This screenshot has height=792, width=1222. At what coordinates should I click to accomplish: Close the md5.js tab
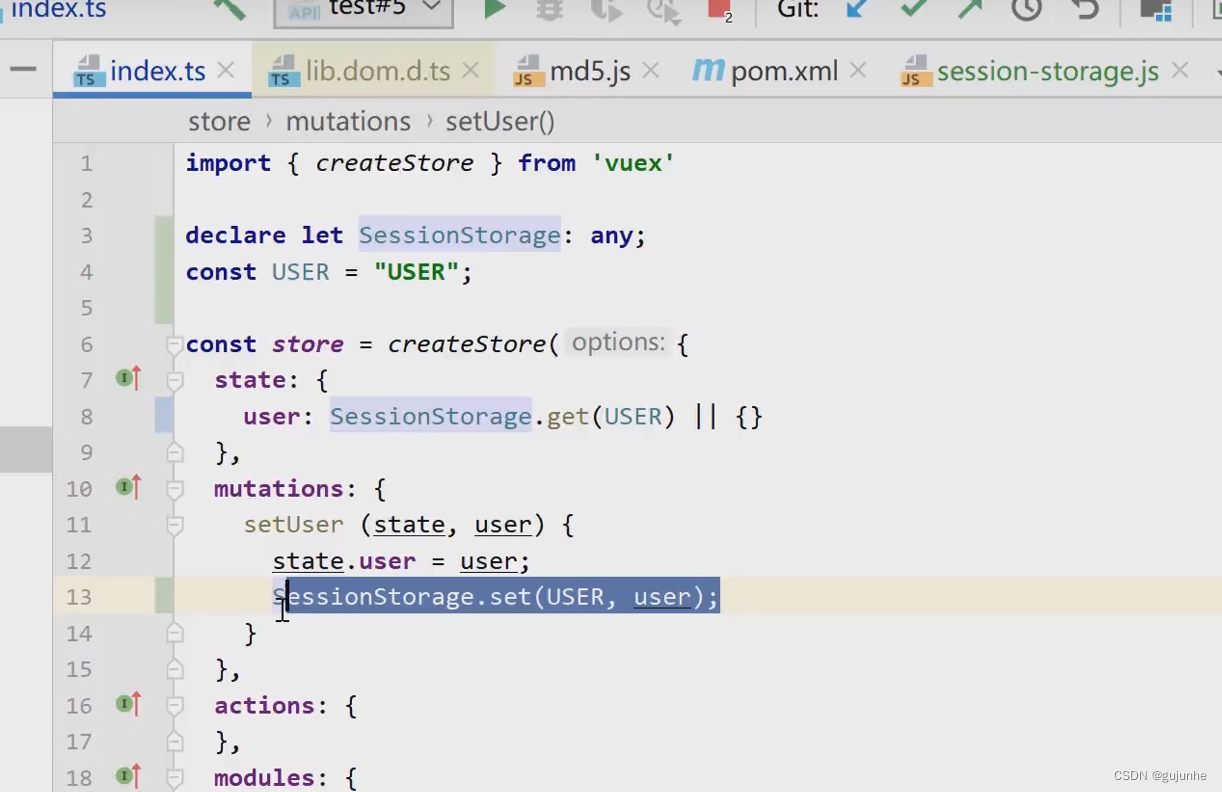[651, 71]
